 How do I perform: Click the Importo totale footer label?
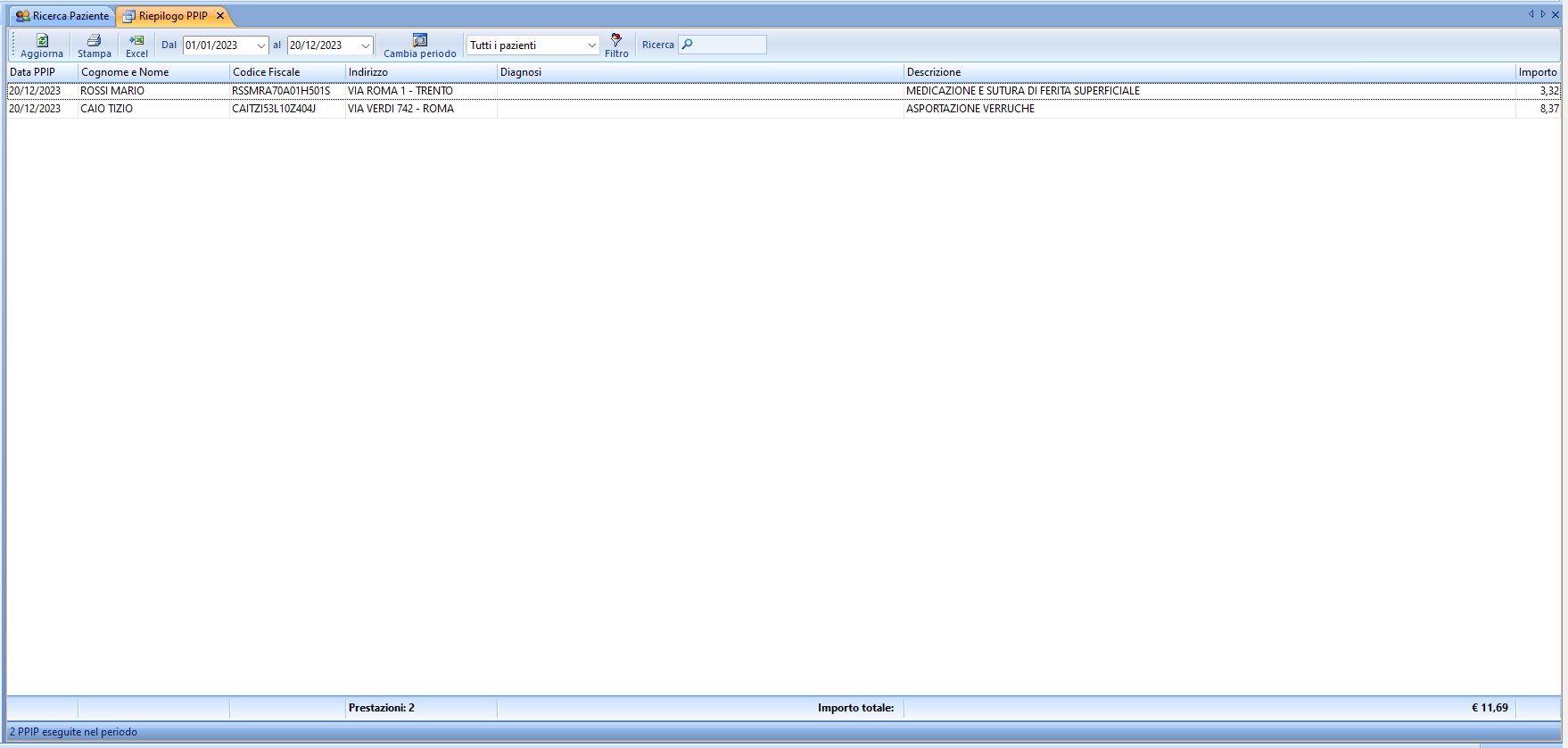(855, 708)
